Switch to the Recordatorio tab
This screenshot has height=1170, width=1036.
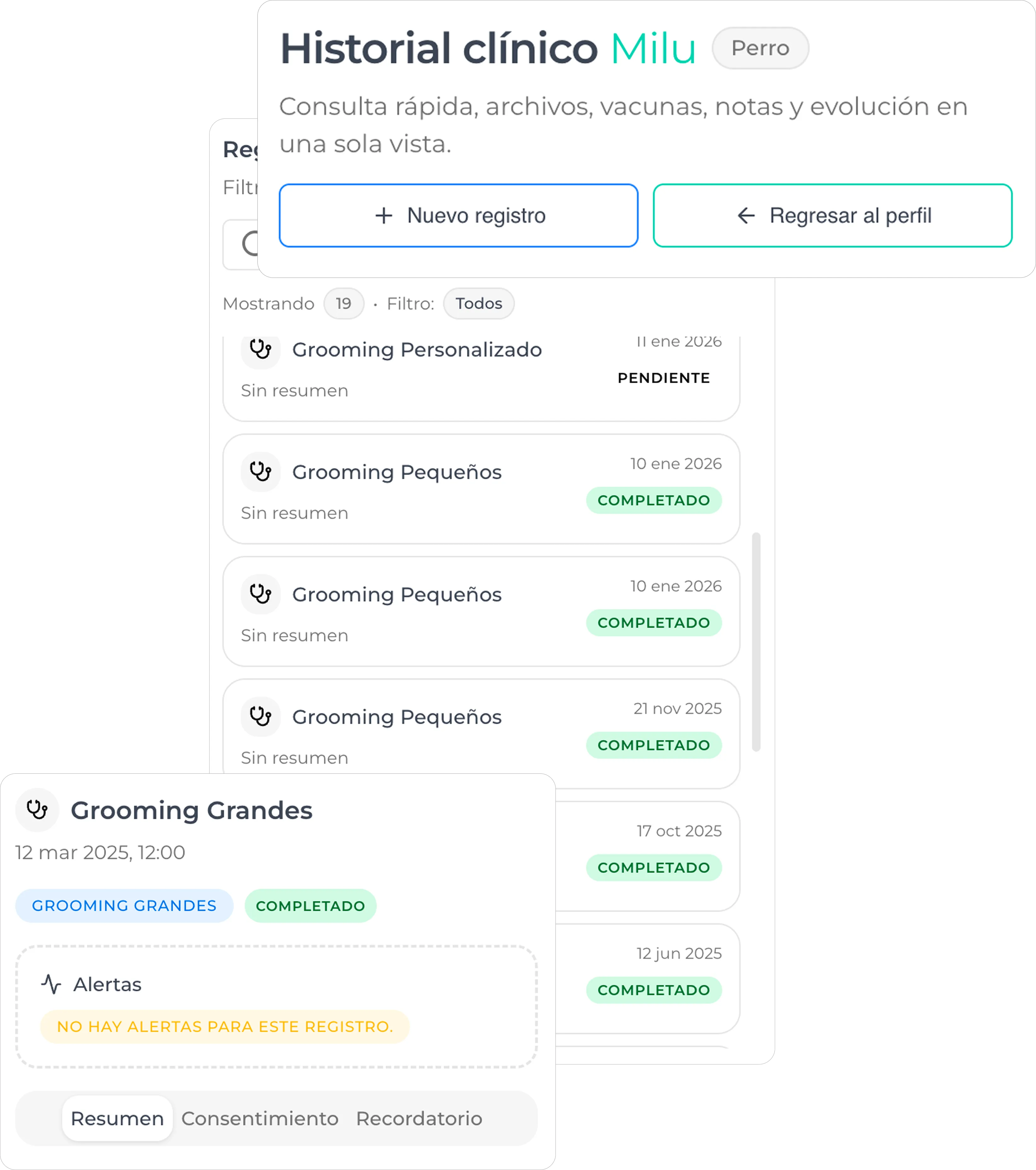coord(419,1118)
